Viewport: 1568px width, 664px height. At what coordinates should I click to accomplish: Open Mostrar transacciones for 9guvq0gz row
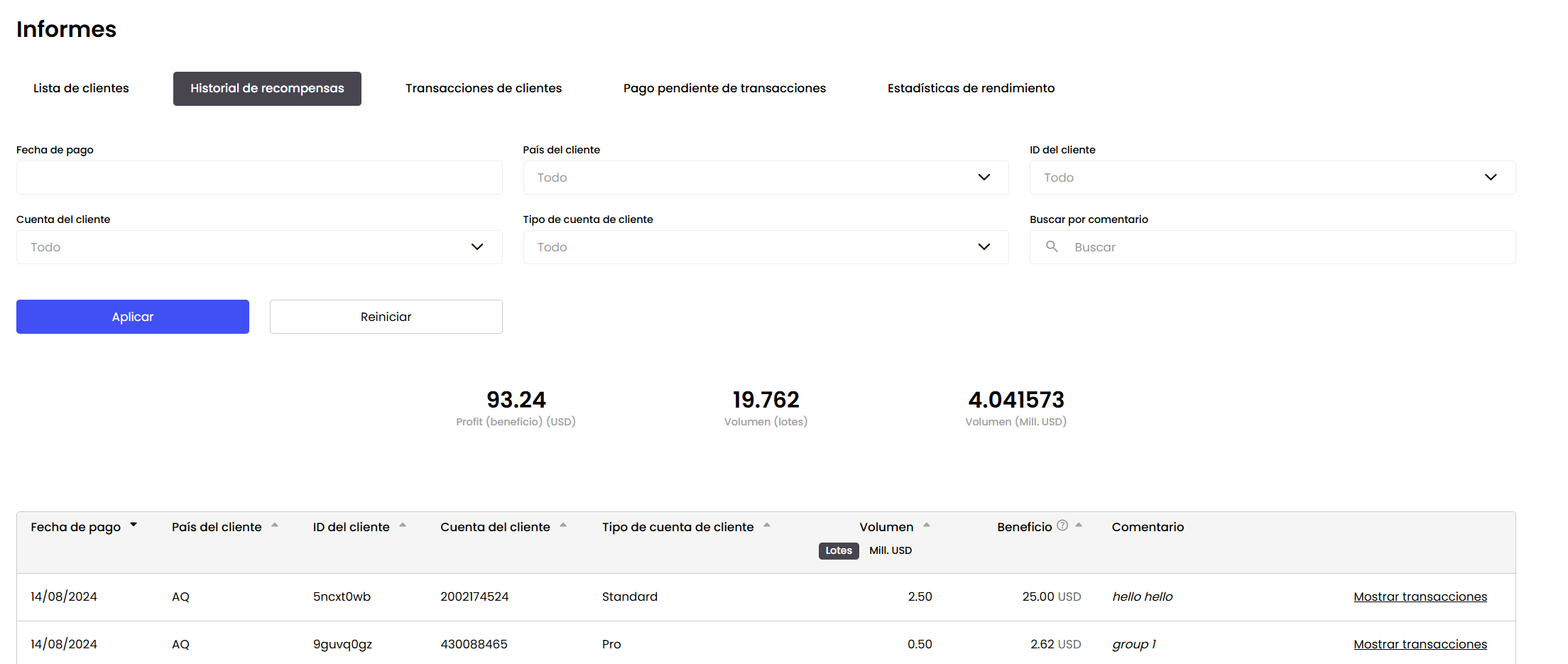(x=1420, y=644)
